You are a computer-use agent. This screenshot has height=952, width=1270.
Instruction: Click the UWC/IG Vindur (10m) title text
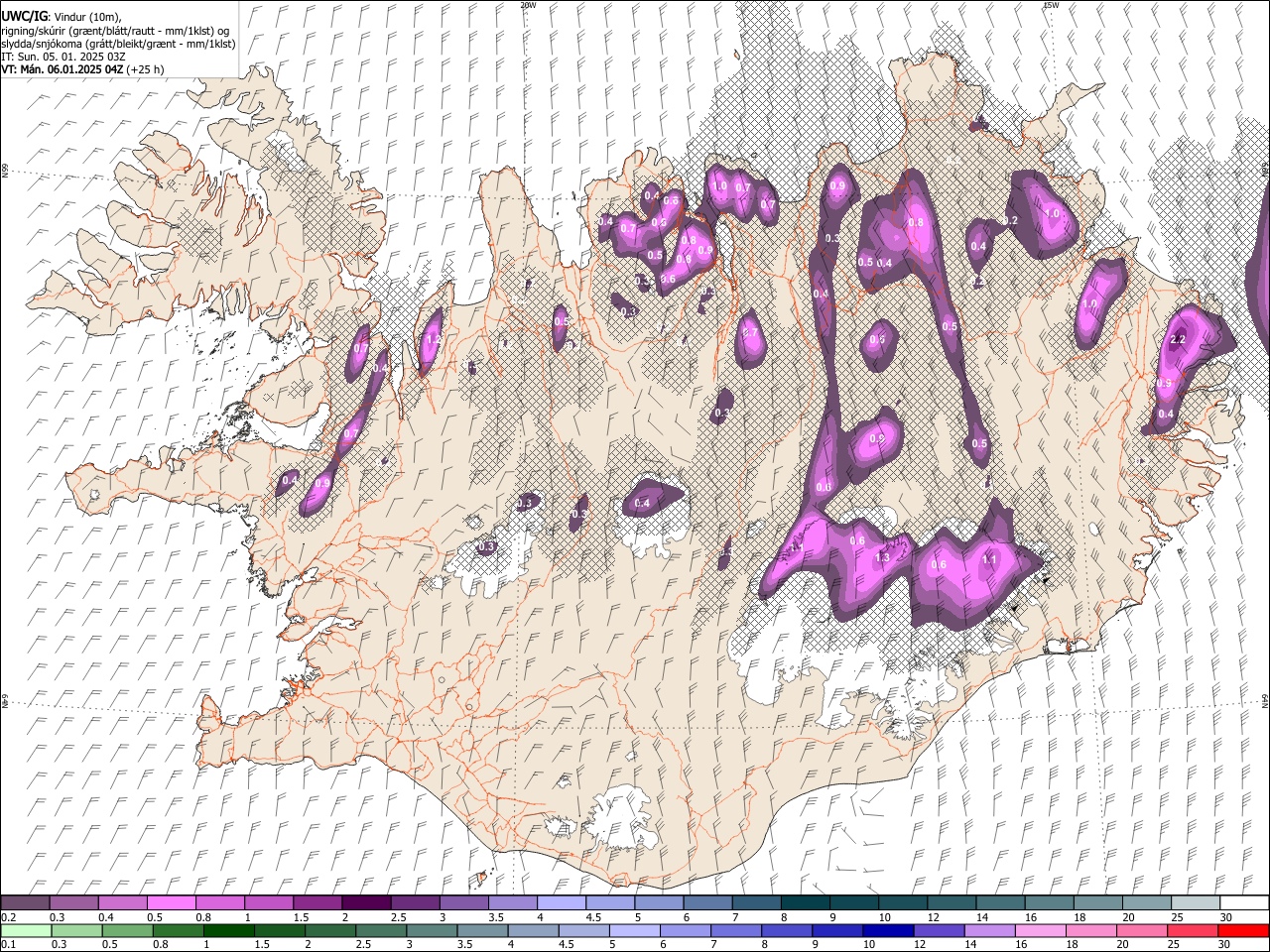[x=62, y=17]
